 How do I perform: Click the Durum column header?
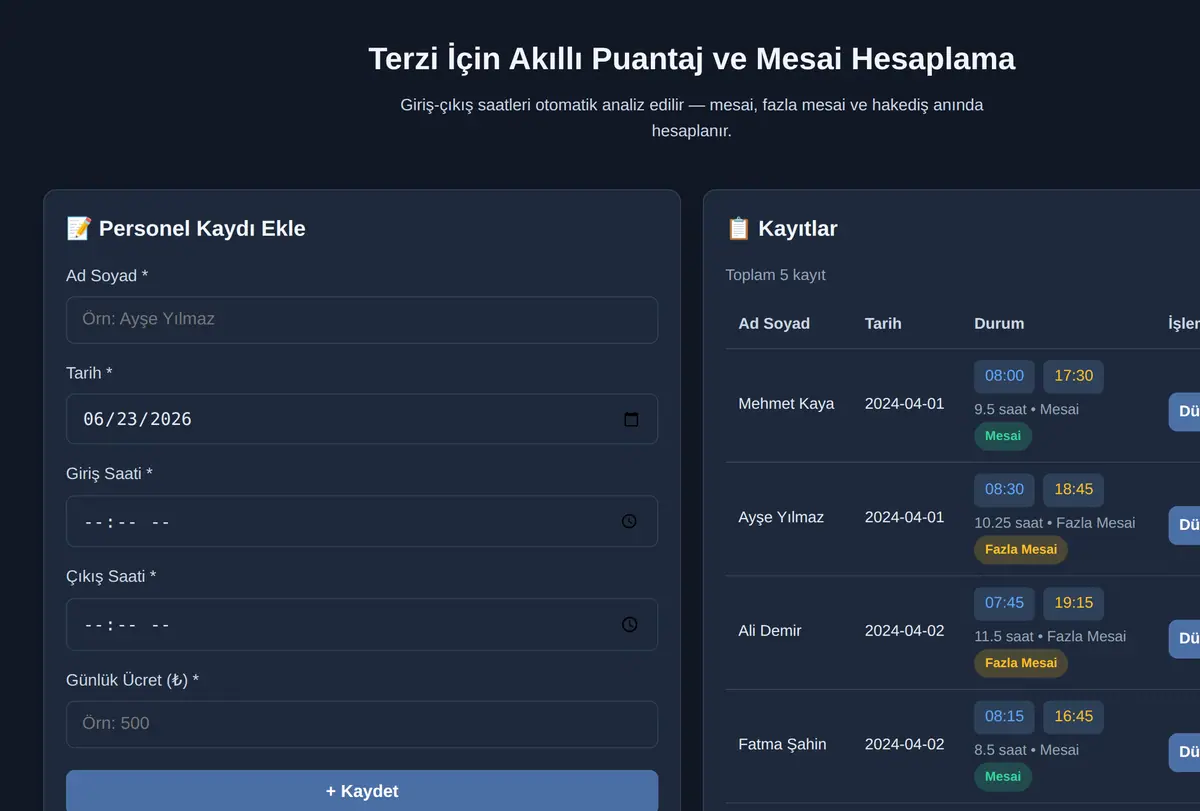tap(999, 323)
